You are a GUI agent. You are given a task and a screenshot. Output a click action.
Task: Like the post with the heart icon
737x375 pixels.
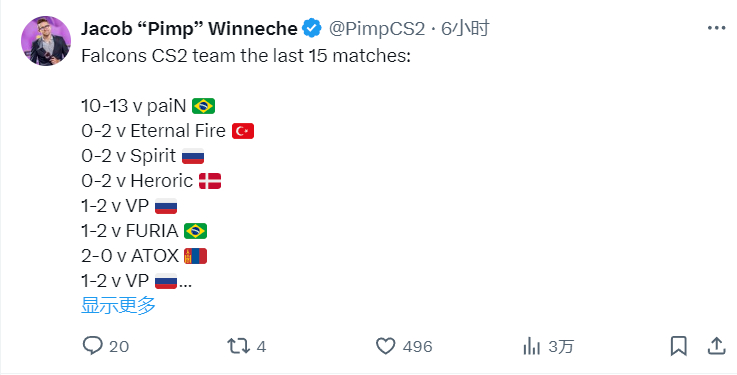click(x=385, y=346)
